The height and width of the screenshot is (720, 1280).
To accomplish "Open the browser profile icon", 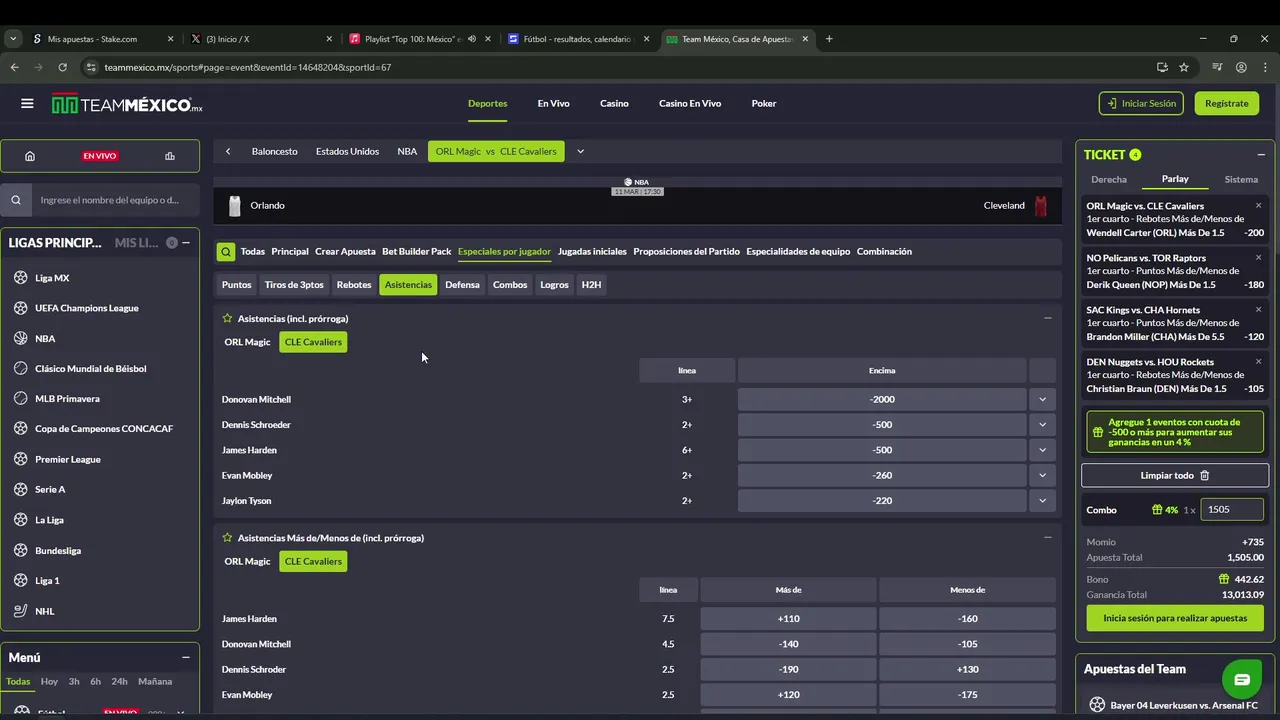I will pyautogui.click(x=1241, y=67).
